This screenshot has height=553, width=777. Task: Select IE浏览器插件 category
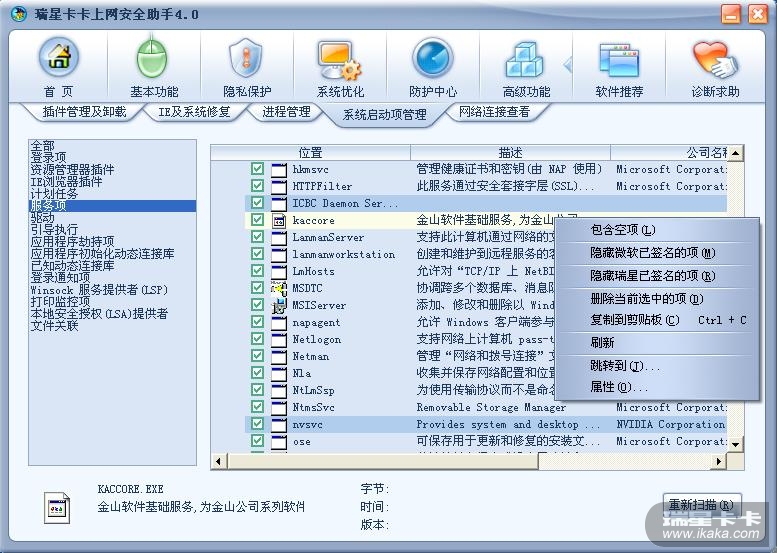[66, 182]
